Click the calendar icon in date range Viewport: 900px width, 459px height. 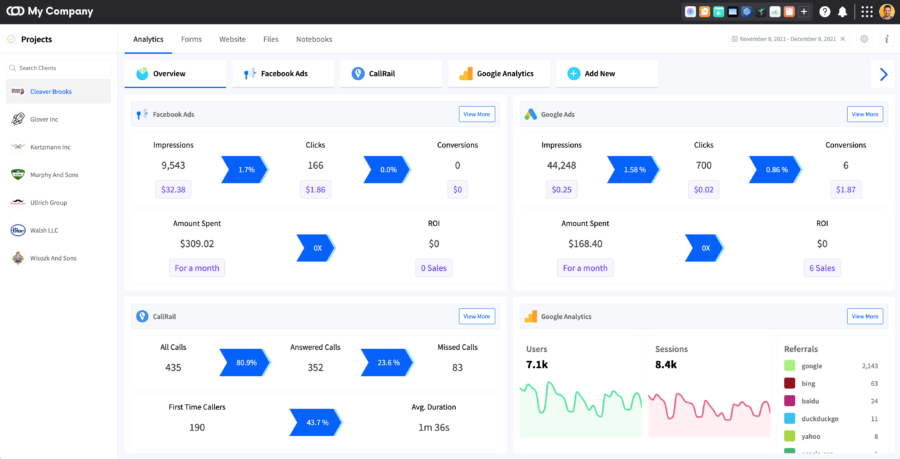tap(735, 39)
